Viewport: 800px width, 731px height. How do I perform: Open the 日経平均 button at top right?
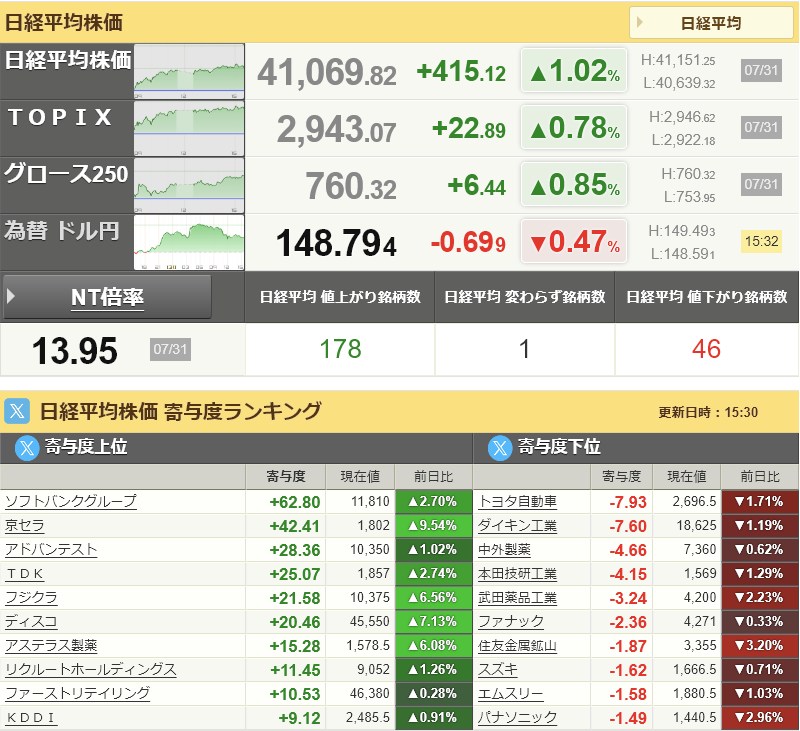711,22
